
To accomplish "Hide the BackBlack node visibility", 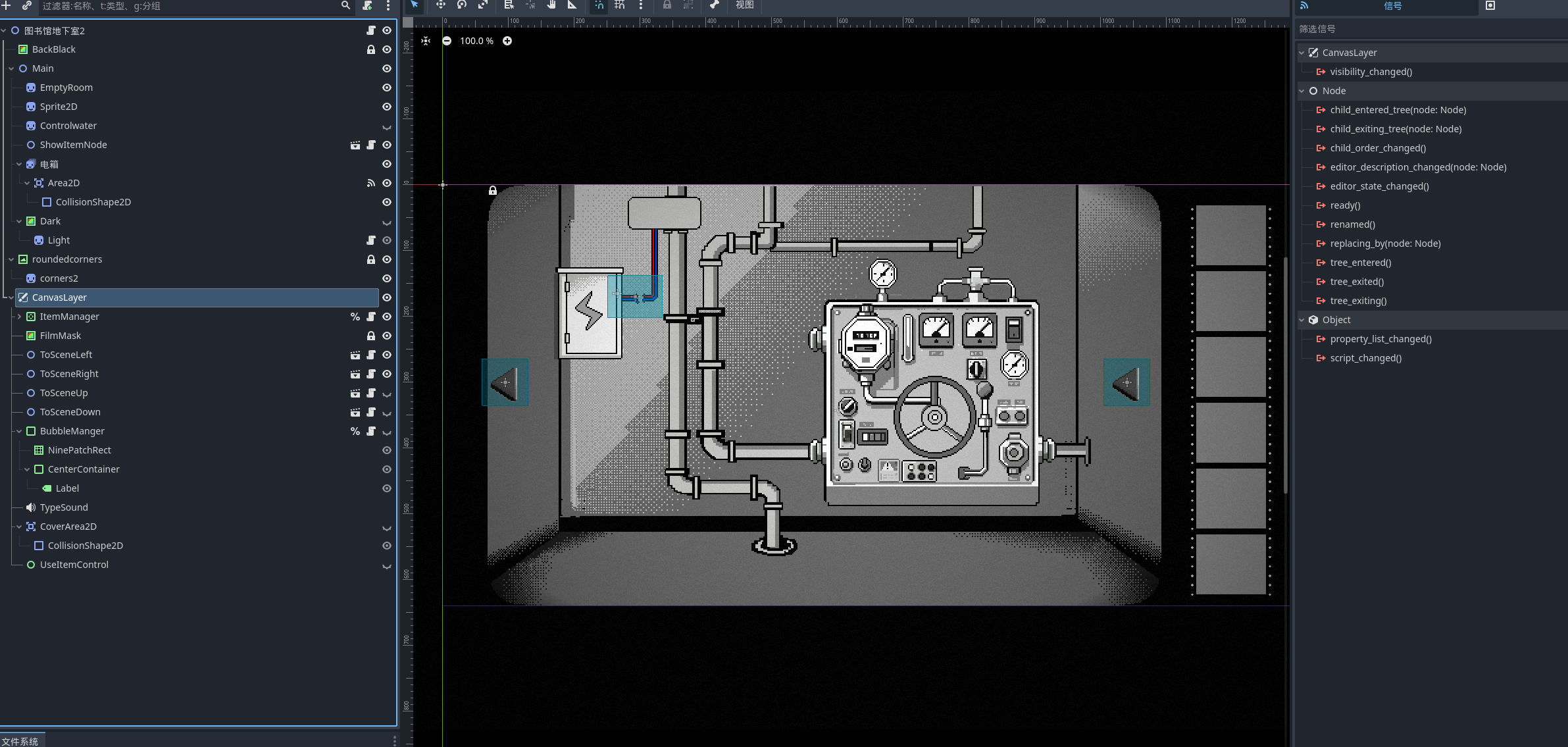I will click(387, 49).
